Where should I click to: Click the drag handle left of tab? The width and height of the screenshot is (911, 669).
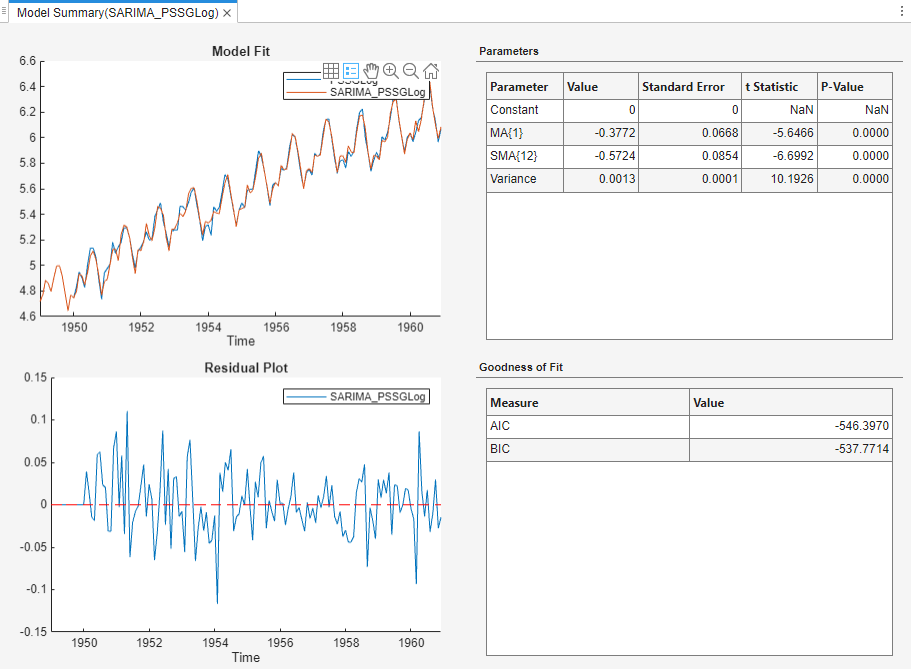coord(5,10)
